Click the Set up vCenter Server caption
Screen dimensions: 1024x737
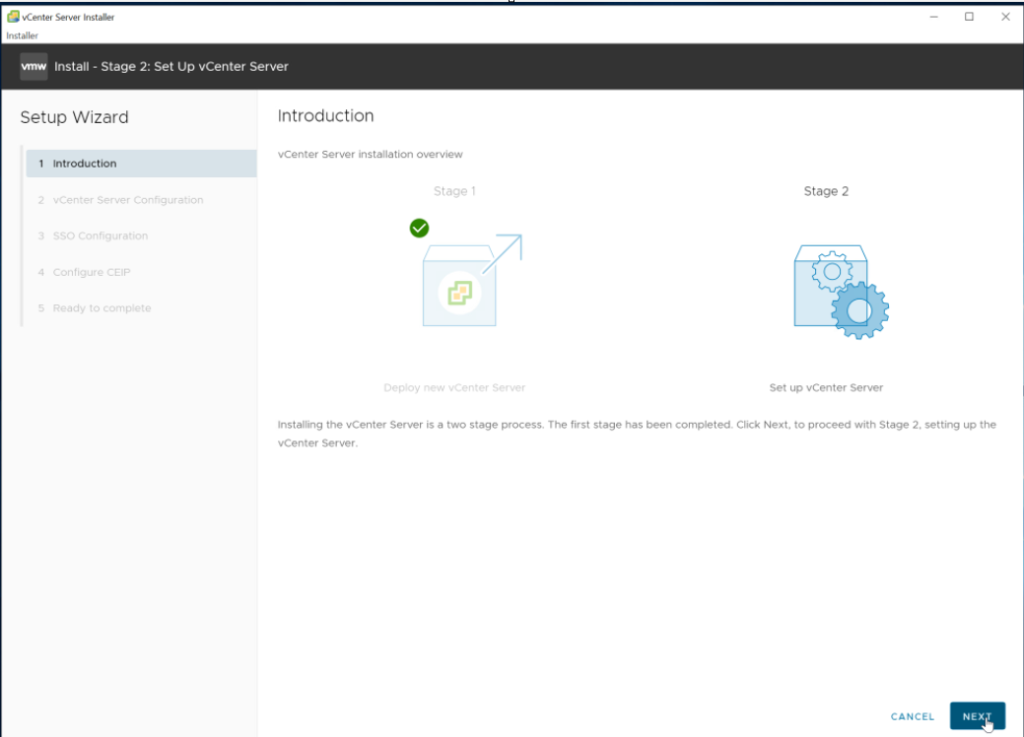click(826, 387)
